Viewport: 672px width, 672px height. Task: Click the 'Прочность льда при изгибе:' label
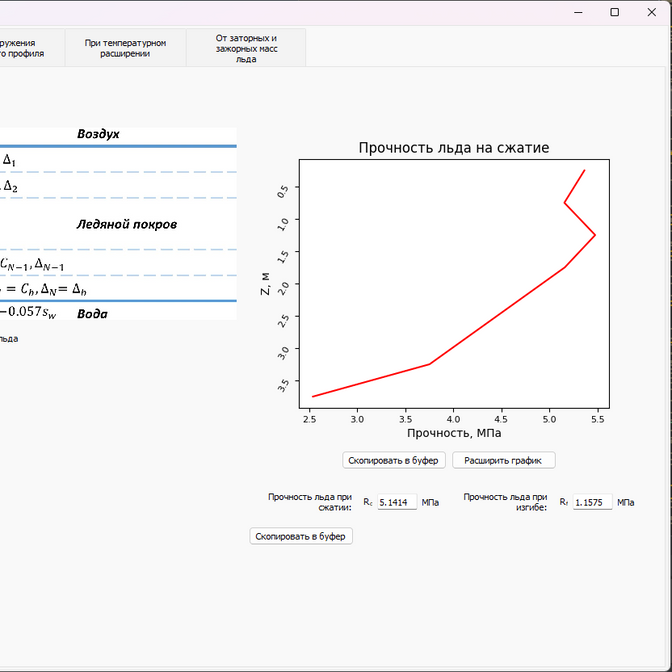pos(505,502)
